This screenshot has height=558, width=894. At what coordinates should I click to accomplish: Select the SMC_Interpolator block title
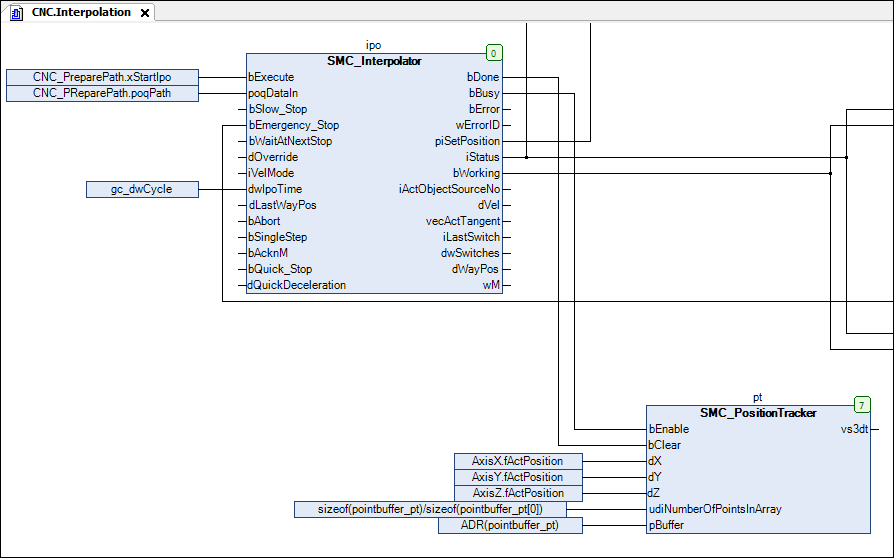pos(374,61)
